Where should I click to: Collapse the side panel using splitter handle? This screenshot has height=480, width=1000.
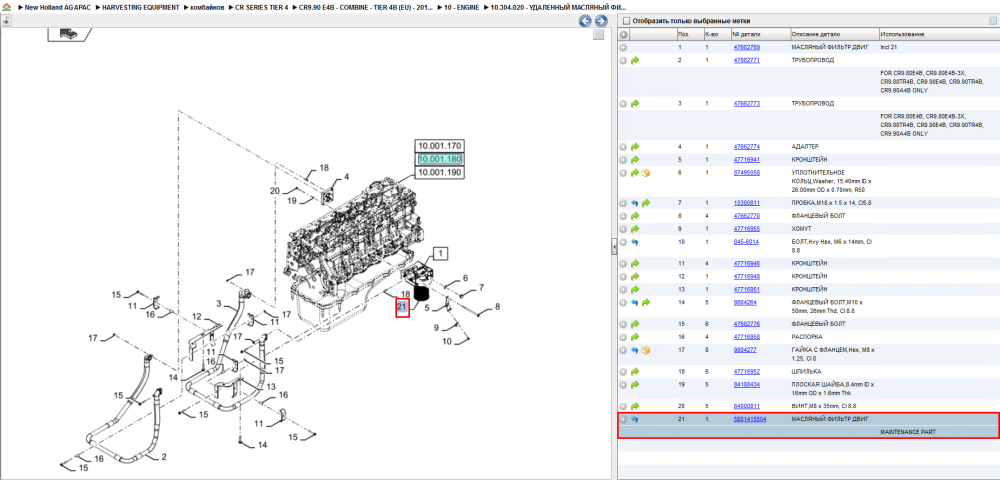(614, 245)
